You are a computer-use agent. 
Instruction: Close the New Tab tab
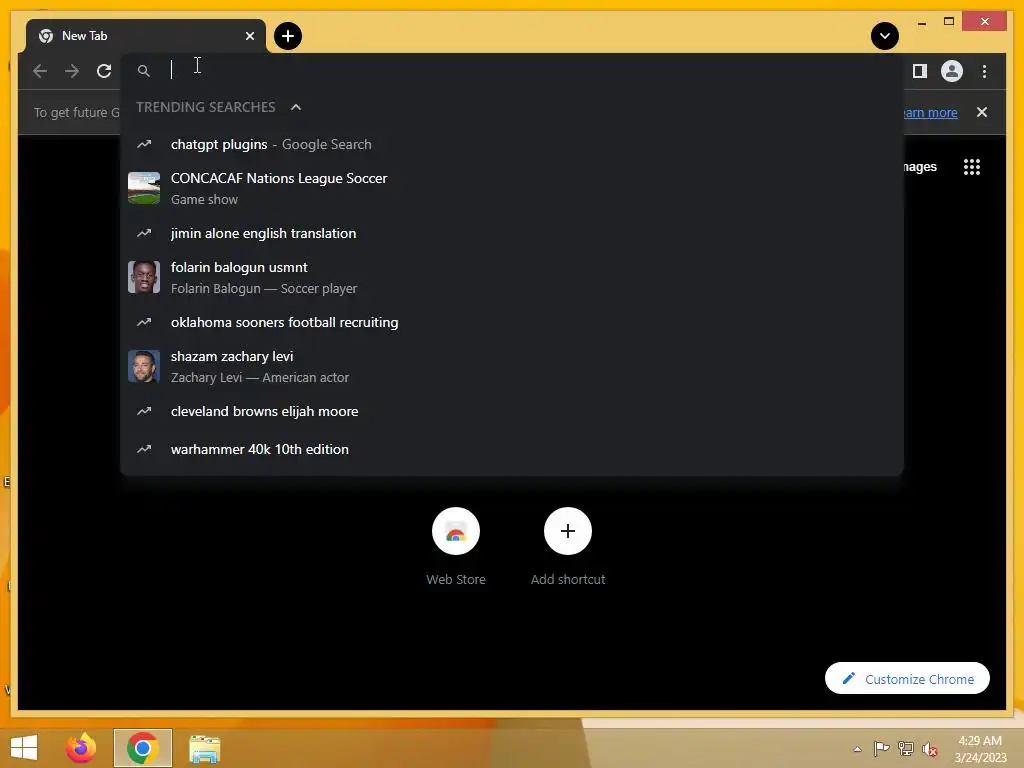249,36
